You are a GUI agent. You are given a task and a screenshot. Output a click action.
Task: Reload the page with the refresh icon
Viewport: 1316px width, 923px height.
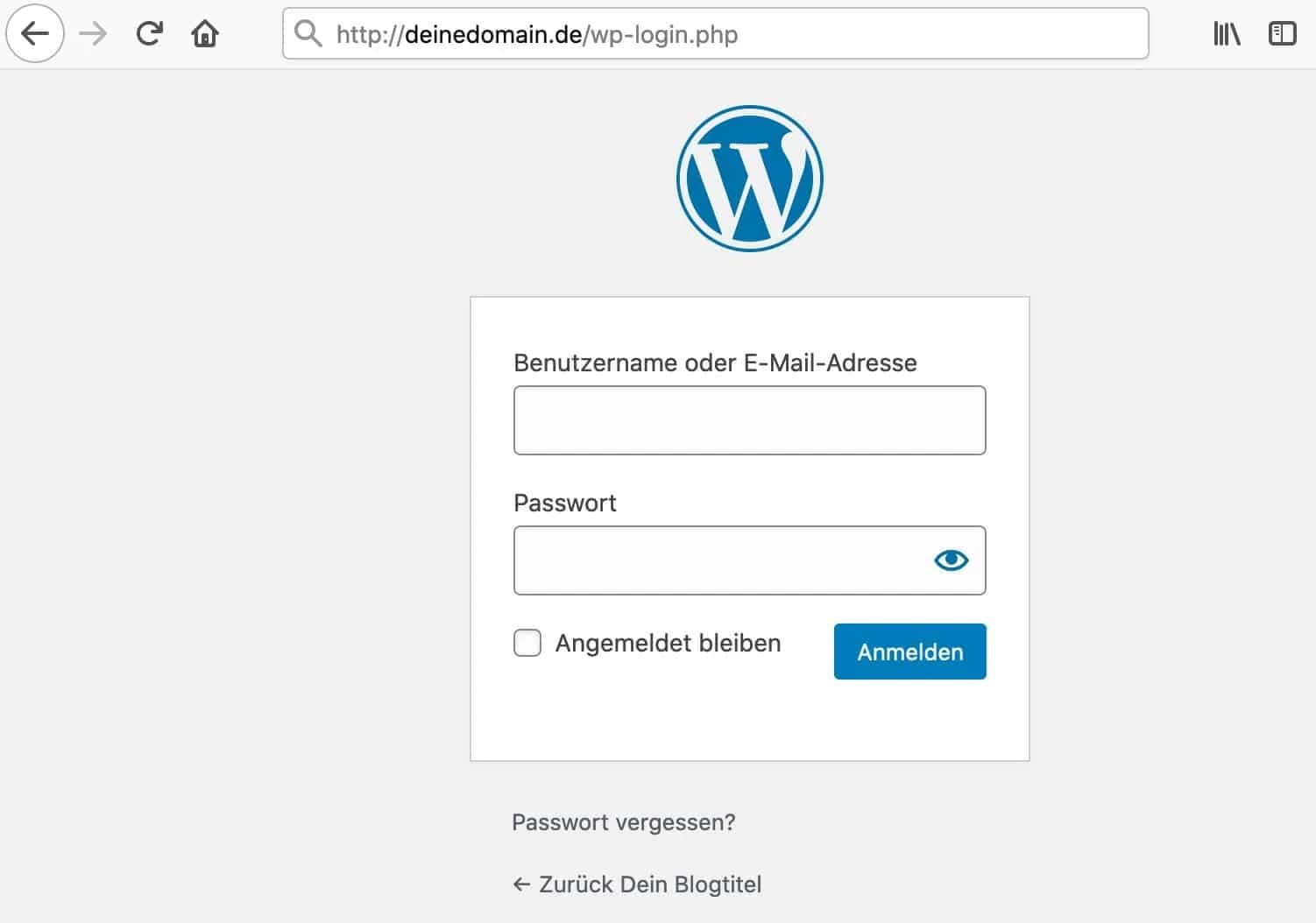click(x=148, y=34)
